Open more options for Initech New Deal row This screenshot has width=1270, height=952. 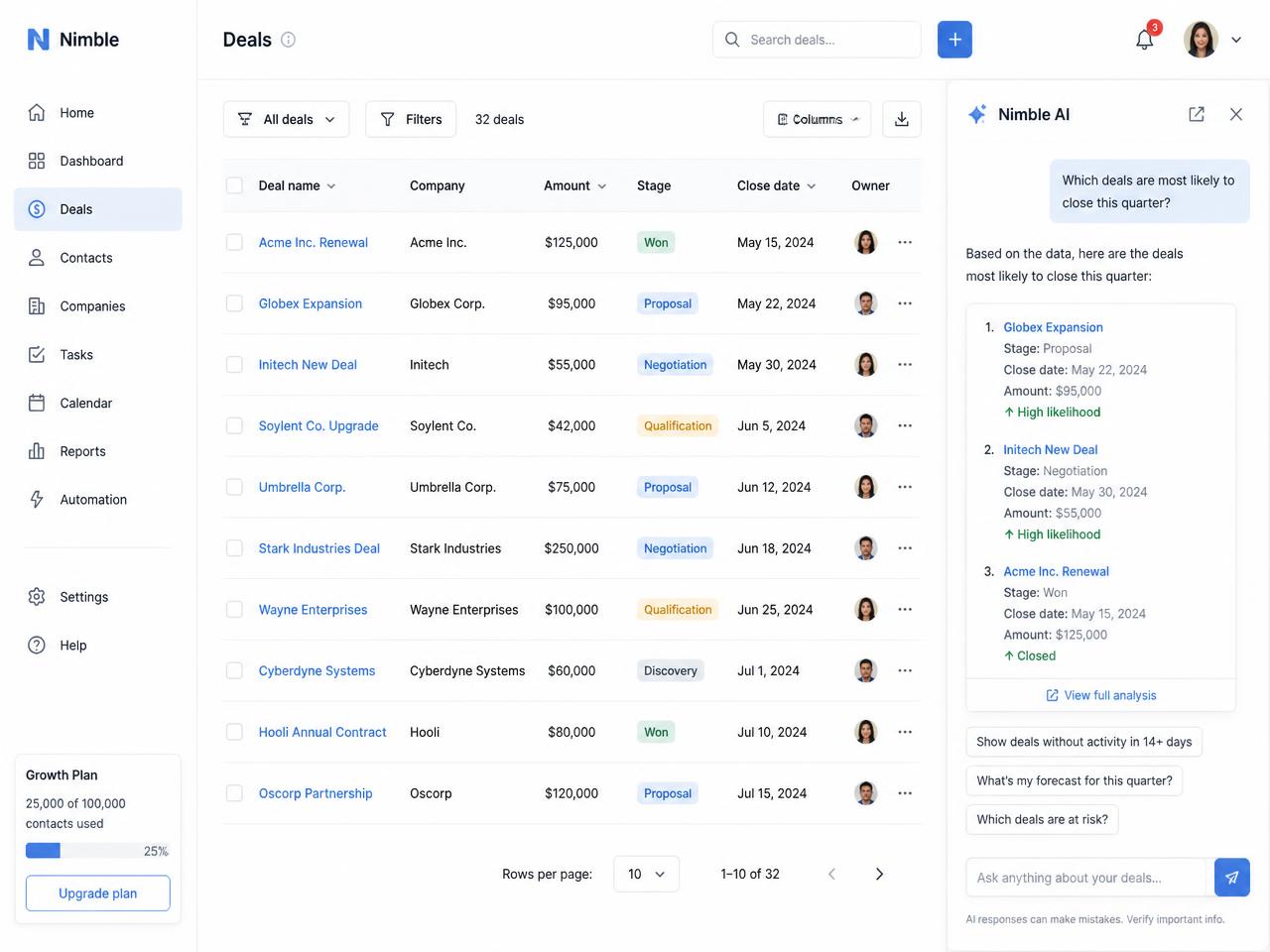905,365
